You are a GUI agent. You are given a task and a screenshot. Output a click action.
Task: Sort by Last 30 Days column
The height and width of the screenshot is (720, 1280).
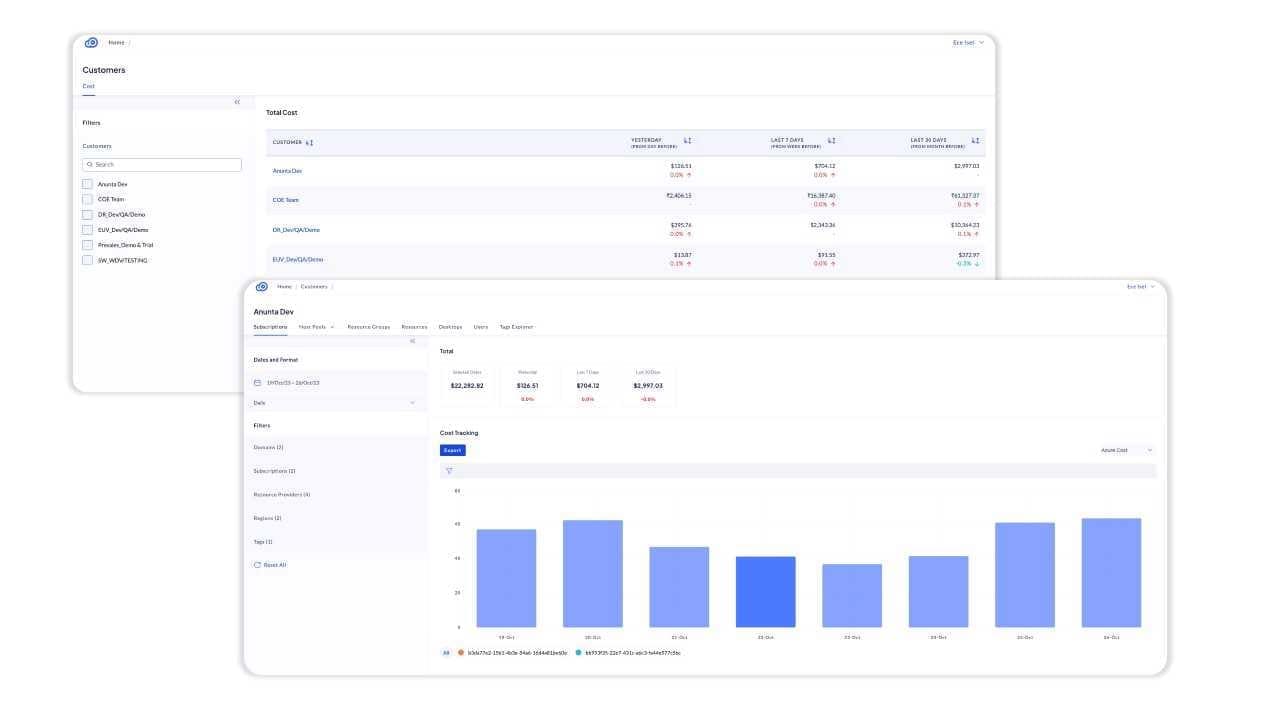975,141
